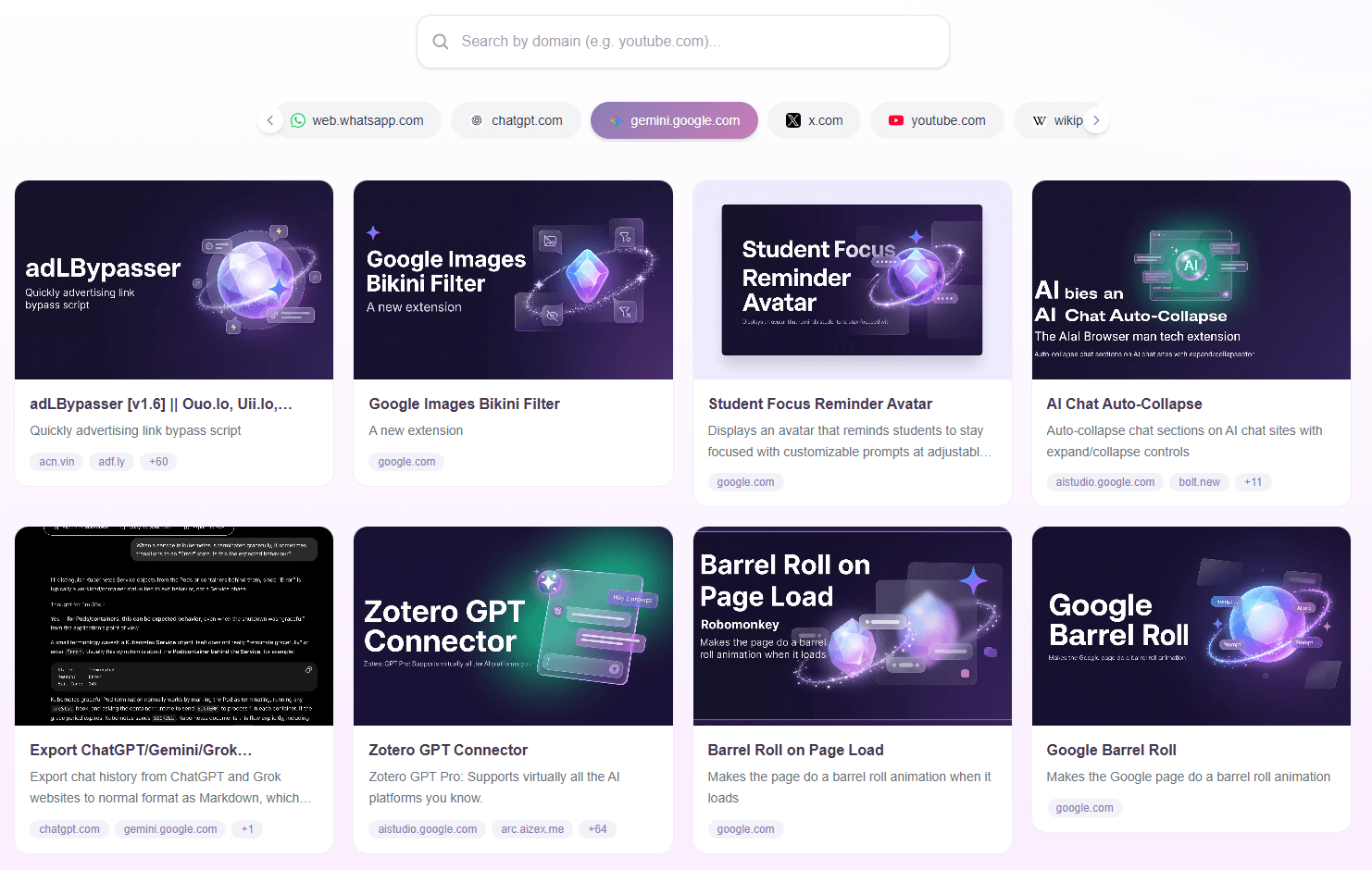The image size is (1372, 870).
Task: Select the web.whatsapp.com domain chip
Action: click(357, 120)
